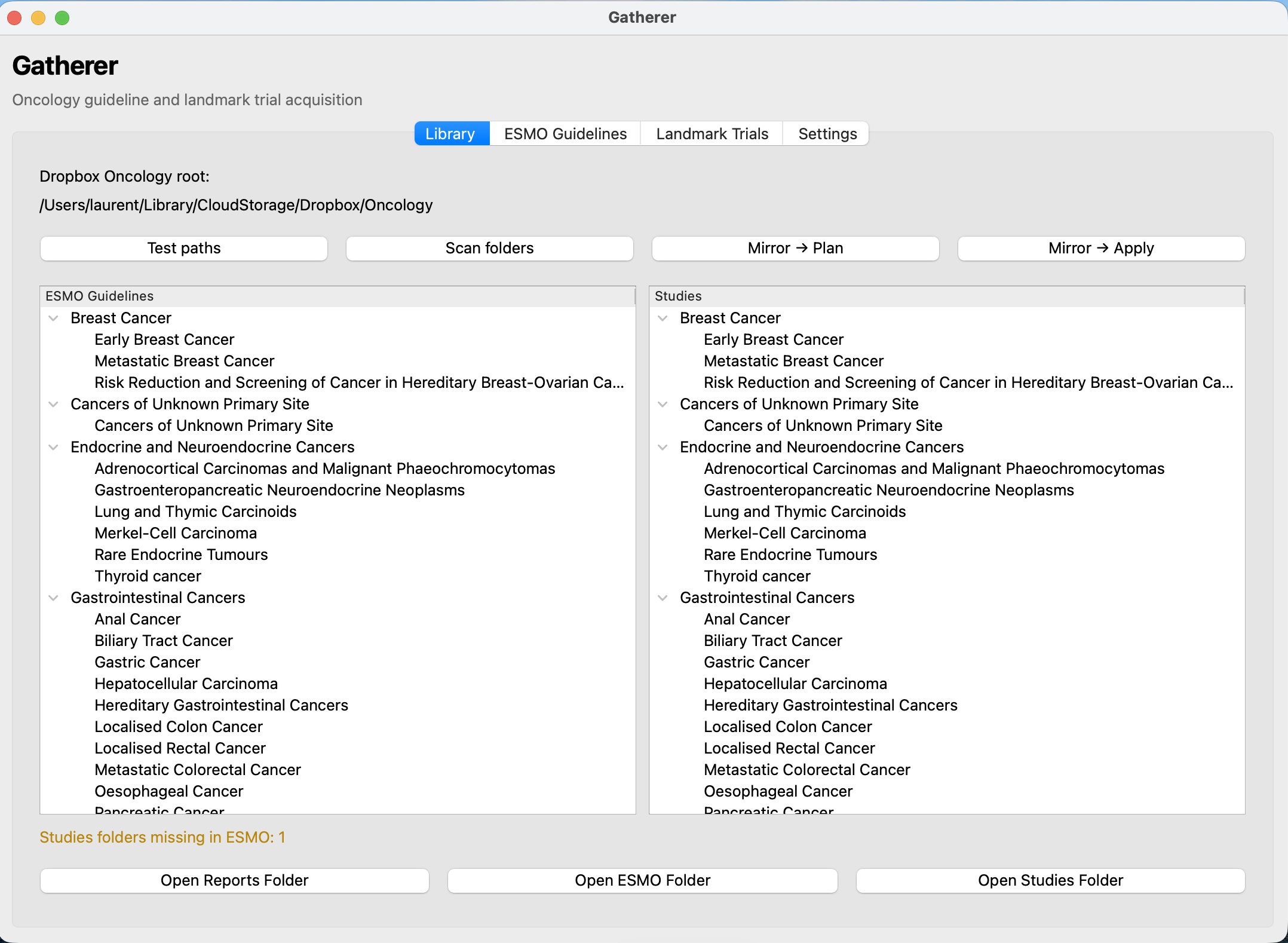Select Gastroenteropancreatic Neuroendocrine Neoplasms in Studies

tap(947, 490)
